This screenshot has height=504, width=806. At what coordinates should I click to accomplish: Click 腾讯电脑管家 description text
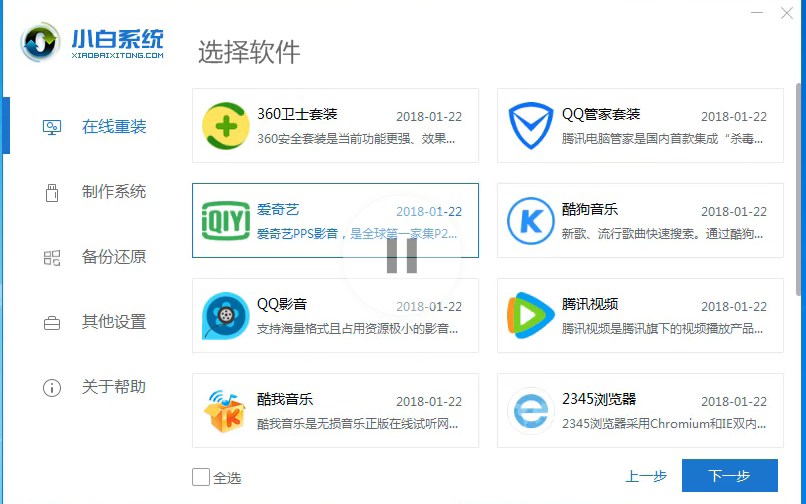[x=662, y=139]
